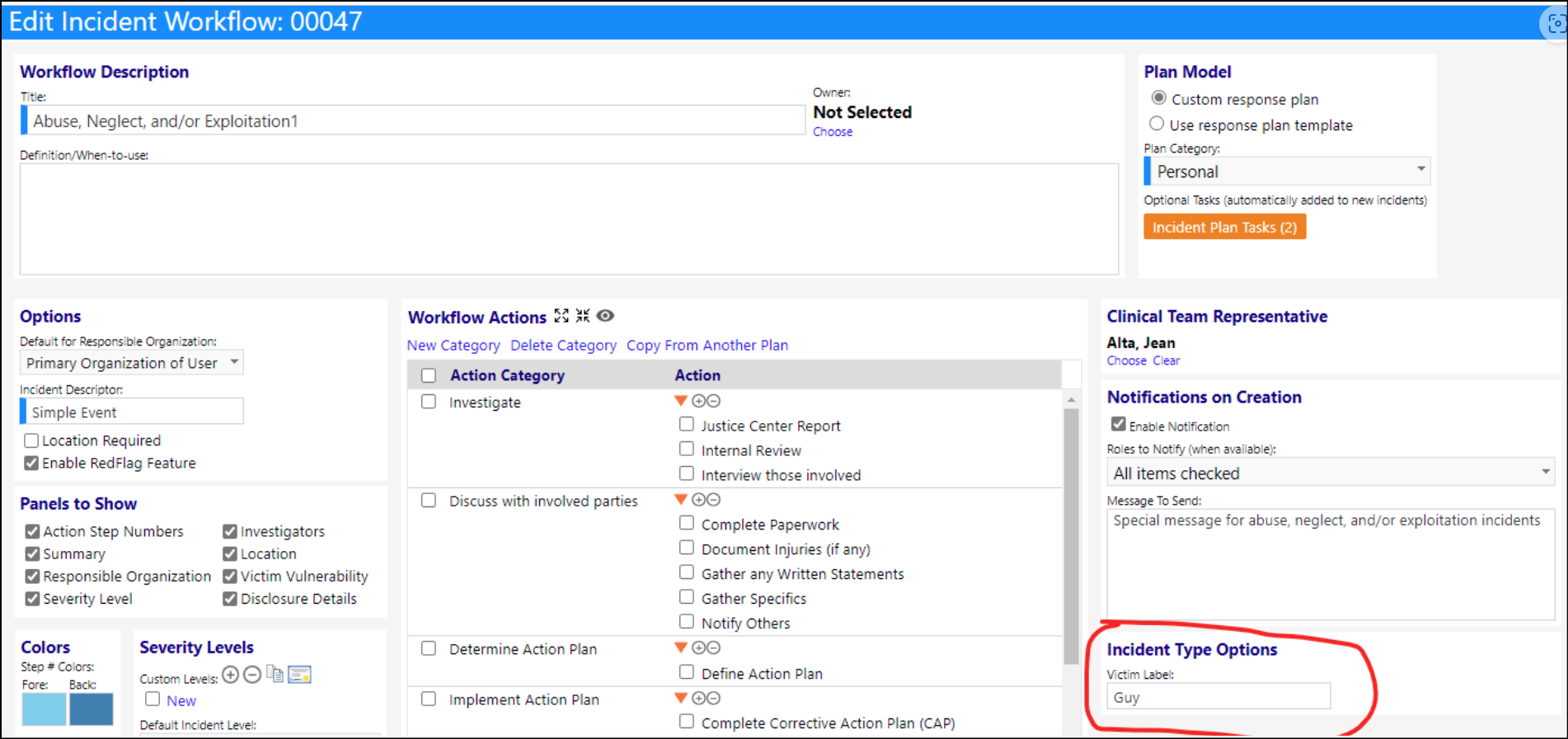Open the severity levels certificate icon
The image size is (1568, 739).
click(x=299, y=675)
